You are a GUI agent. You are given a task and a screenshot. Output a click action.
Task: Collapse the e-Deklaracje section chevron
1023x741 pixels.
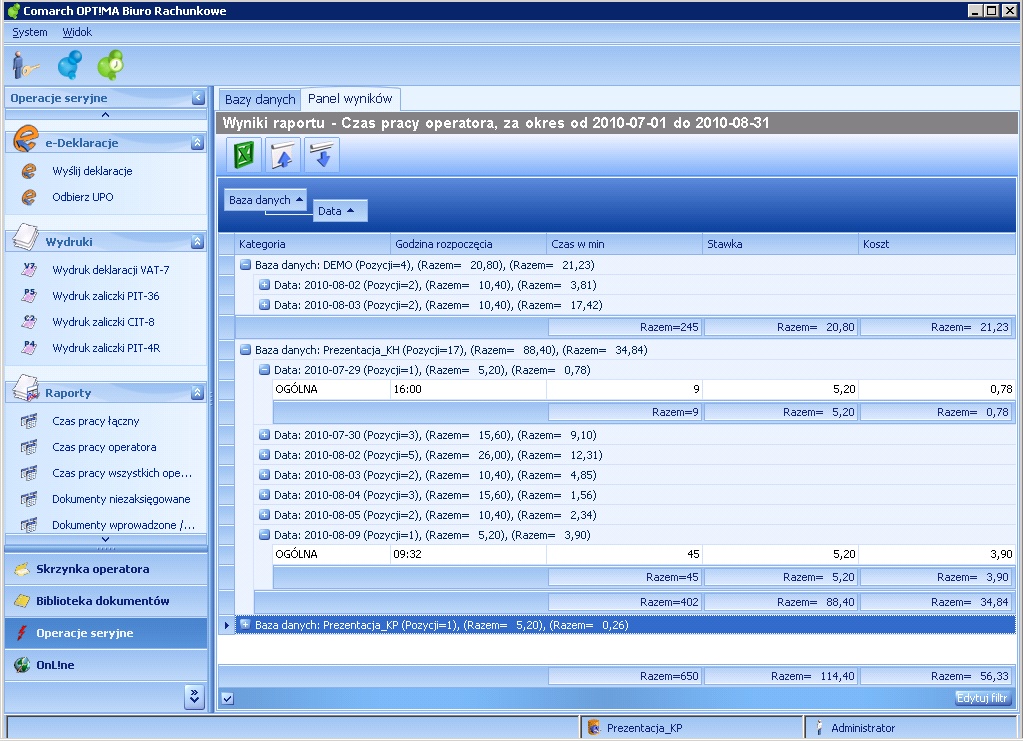(x=197, y=143)
